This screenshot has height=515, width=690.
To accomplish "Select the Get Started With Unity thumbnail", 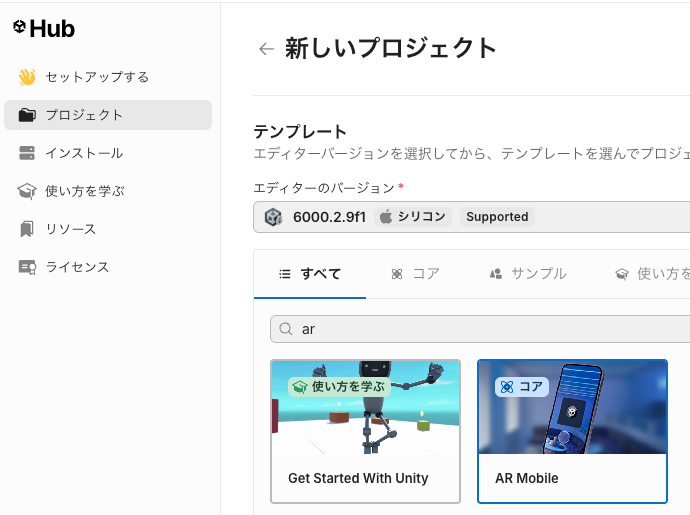I will 365,407.
